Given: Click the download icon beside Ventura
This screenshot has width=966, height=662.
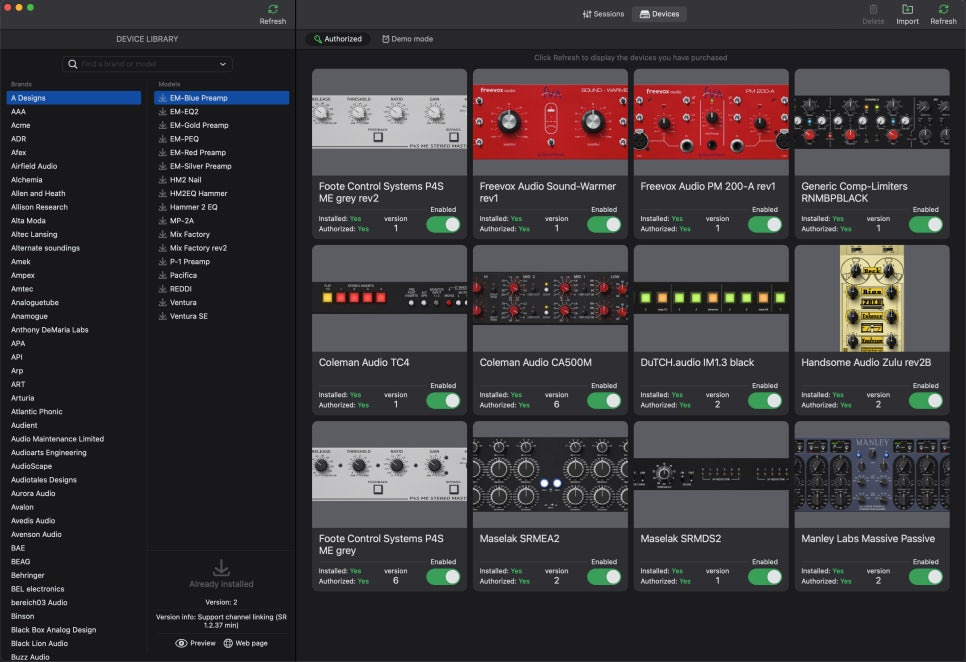Looking at the screenshot, I should (163, 302).
